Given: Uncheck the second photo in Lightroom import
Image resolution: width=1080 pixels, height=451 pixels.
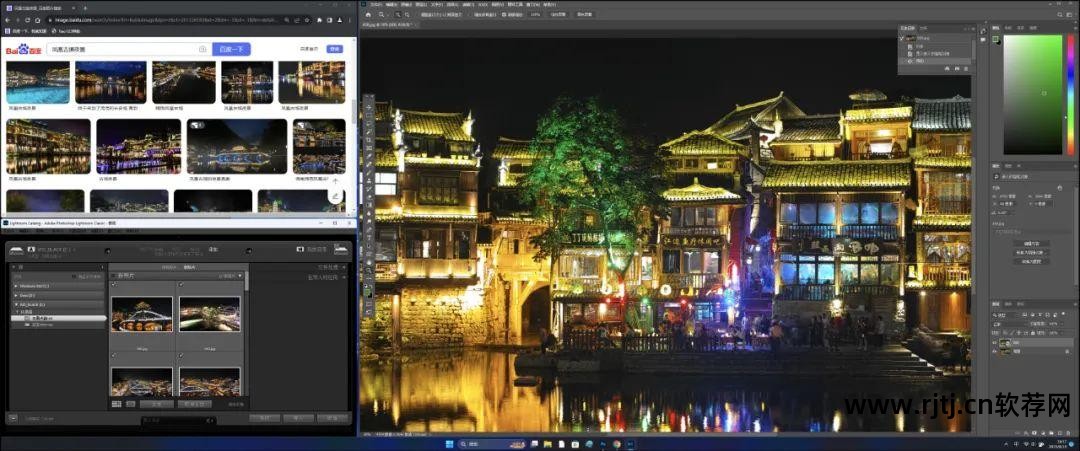Looking at the screenshot, I should tap(181, 285).
